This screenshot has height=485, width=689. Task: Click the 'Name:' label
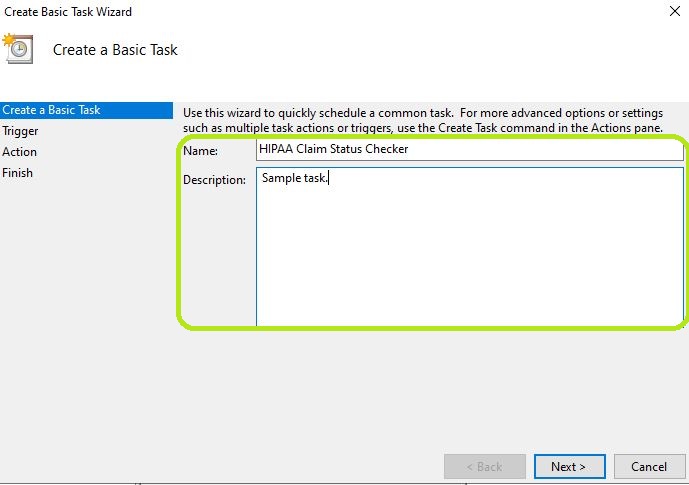200,151
